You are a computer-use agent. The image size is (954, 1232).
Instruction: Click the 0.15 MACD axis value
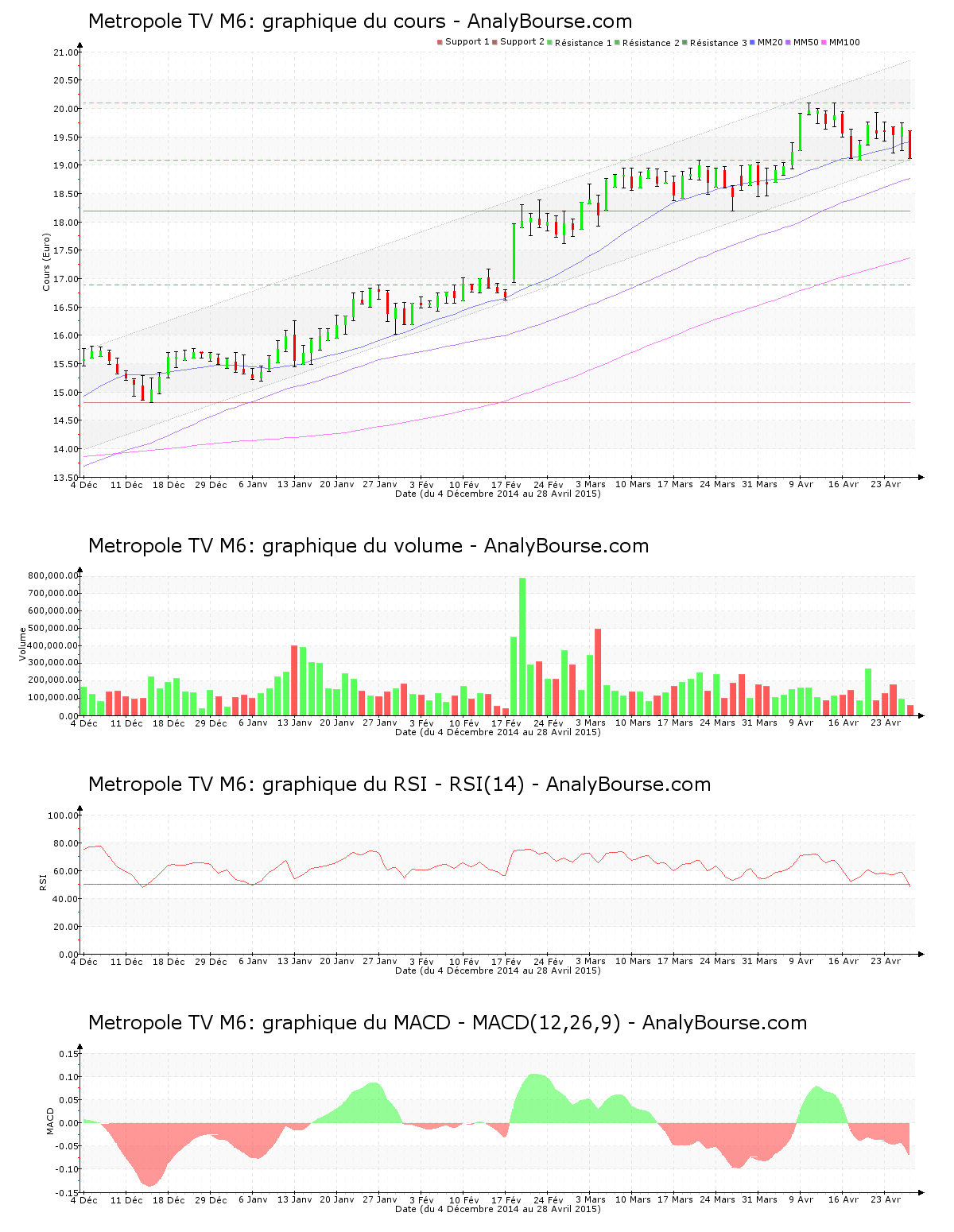click(68, 1054)
